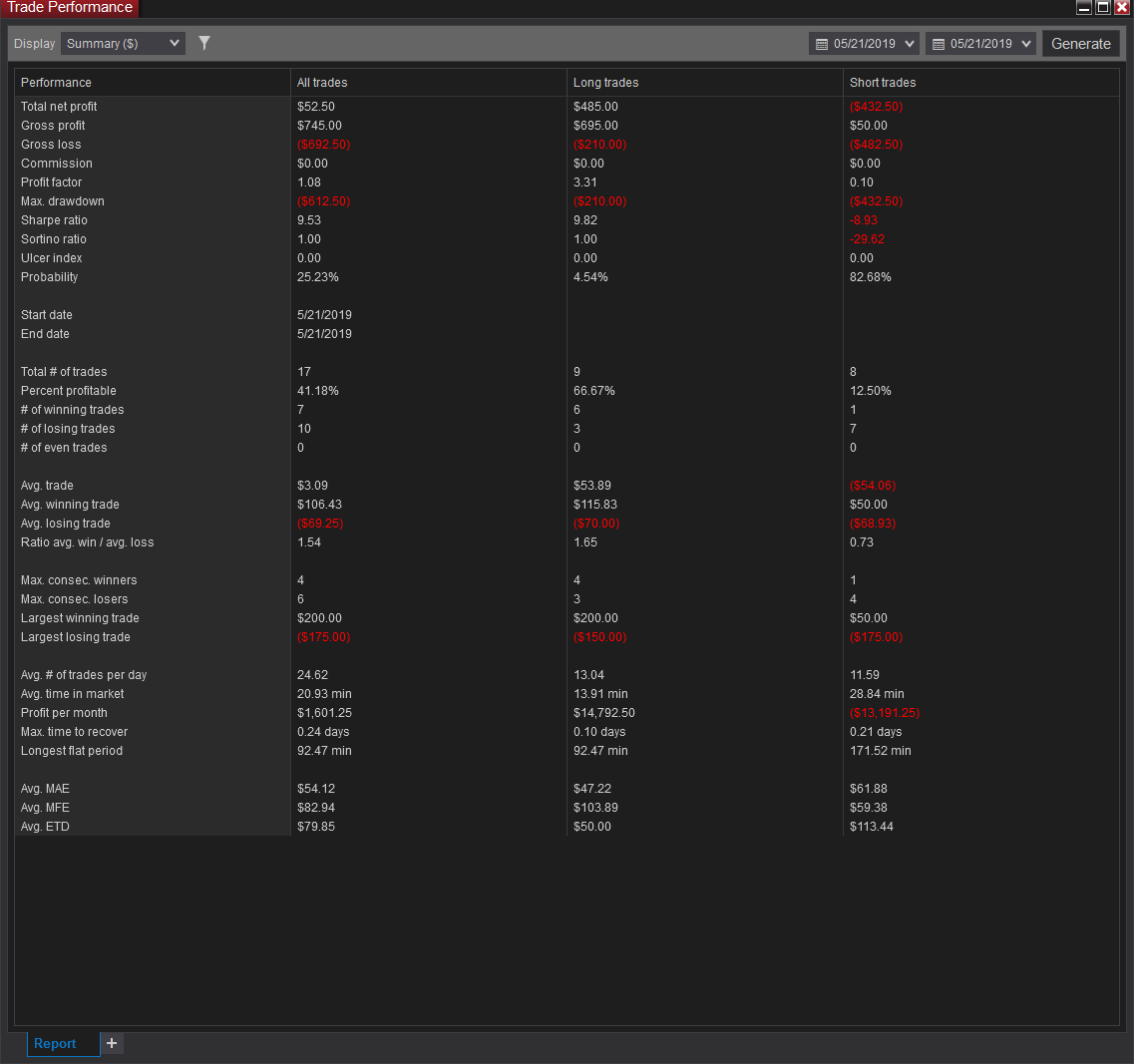This screenshot has height=1064, width=1134.
Task: Select the Largest losing trade row label
Action: (75, 636)
